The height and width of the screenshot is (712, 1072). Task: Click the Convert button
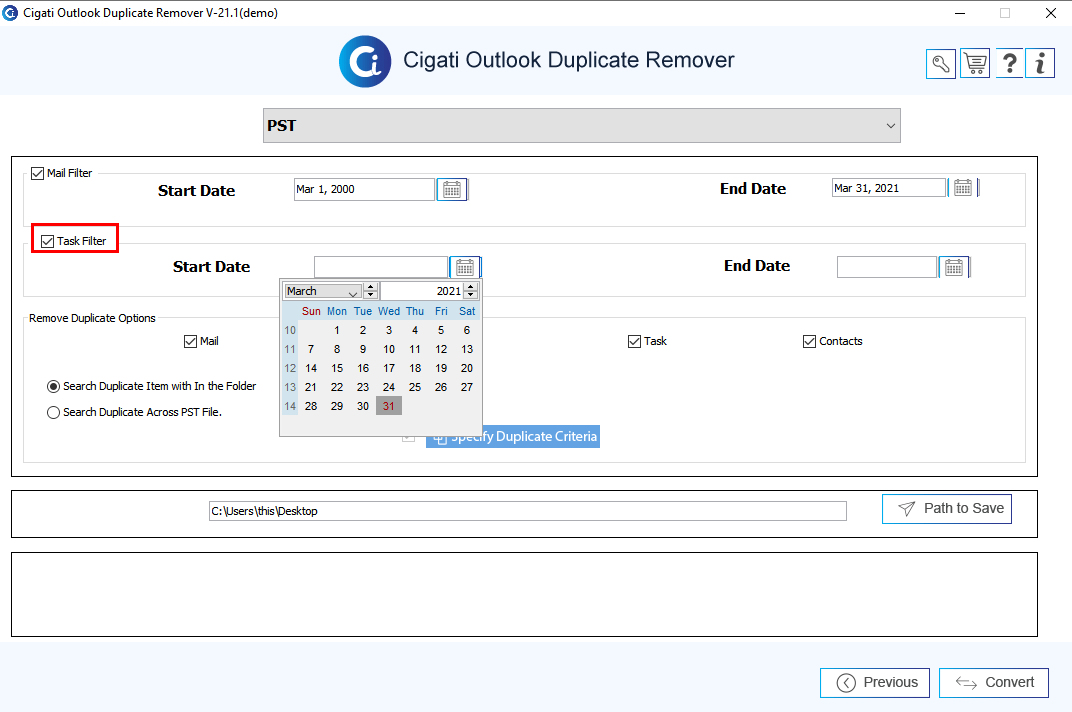pos(994,683)
